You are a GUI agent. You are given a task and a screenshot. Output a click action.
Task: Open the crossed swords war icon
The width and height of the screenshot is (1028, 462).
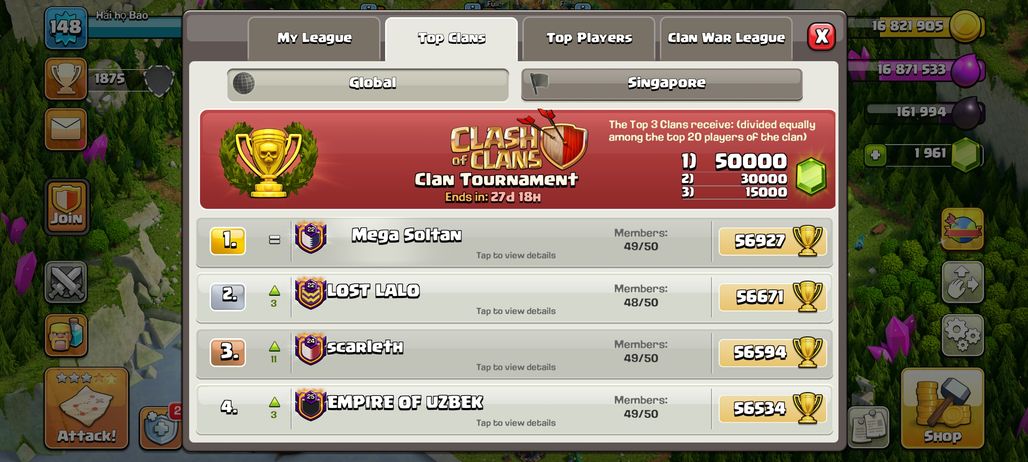click(x=66, y=282)
